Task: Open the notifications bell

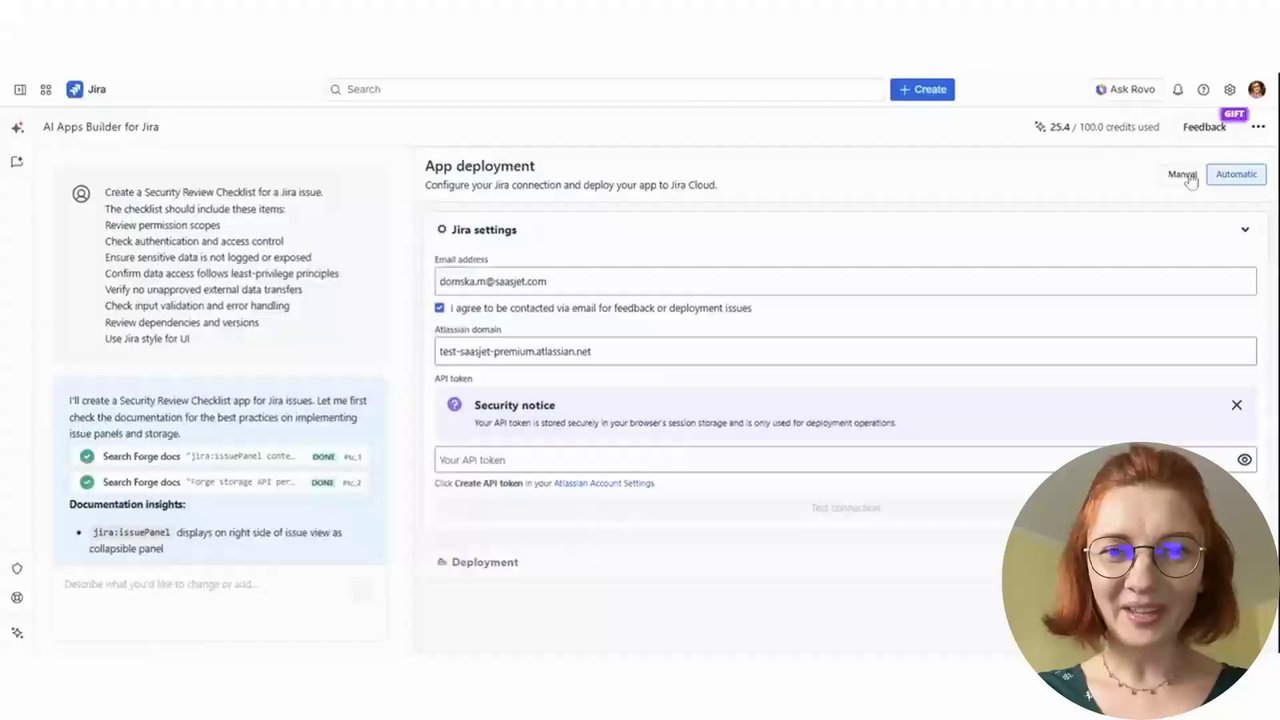Action: (1178, 89)
